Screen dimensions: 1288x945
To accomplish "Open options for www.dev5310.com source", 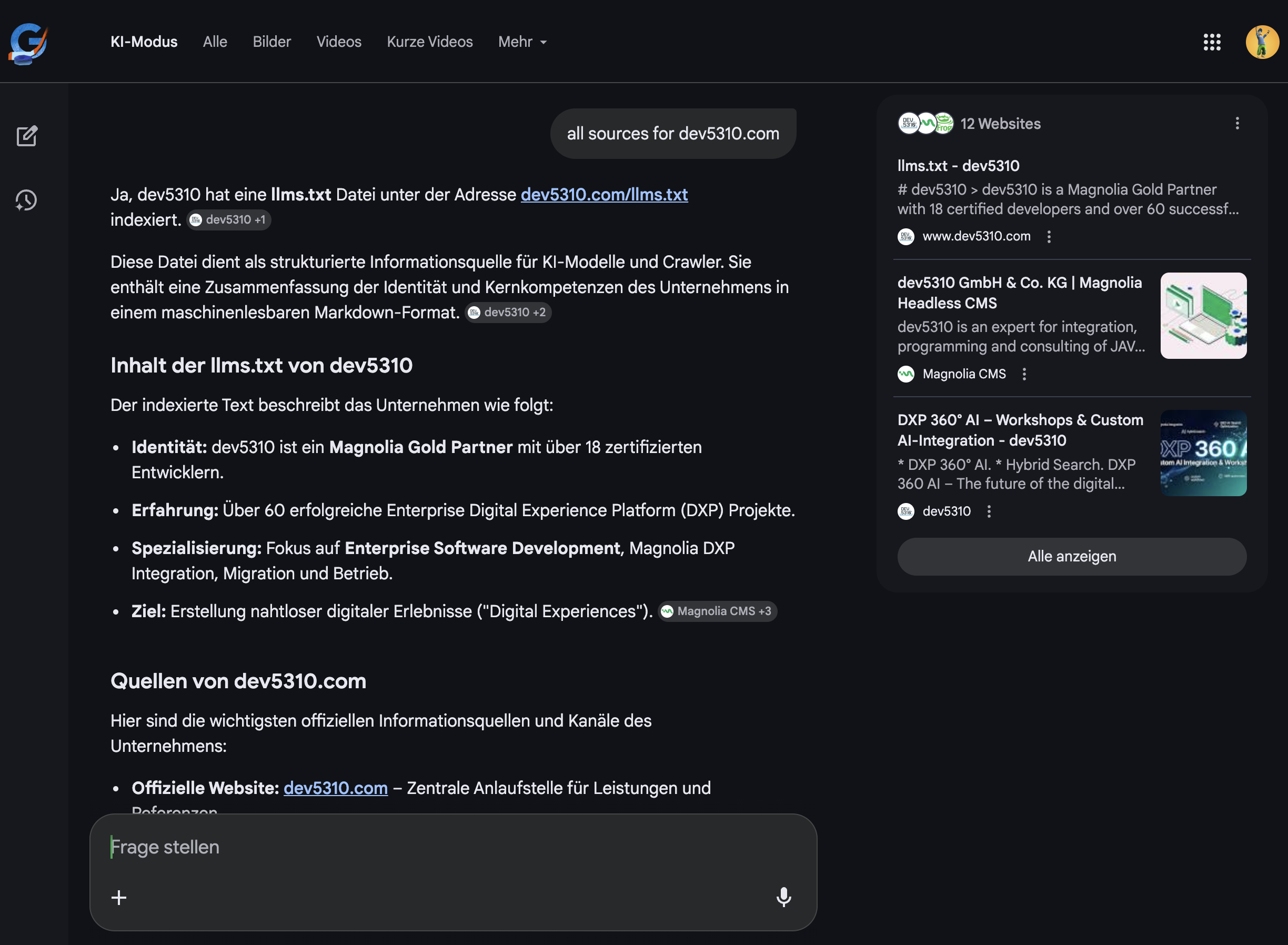I will point(1049,236).
